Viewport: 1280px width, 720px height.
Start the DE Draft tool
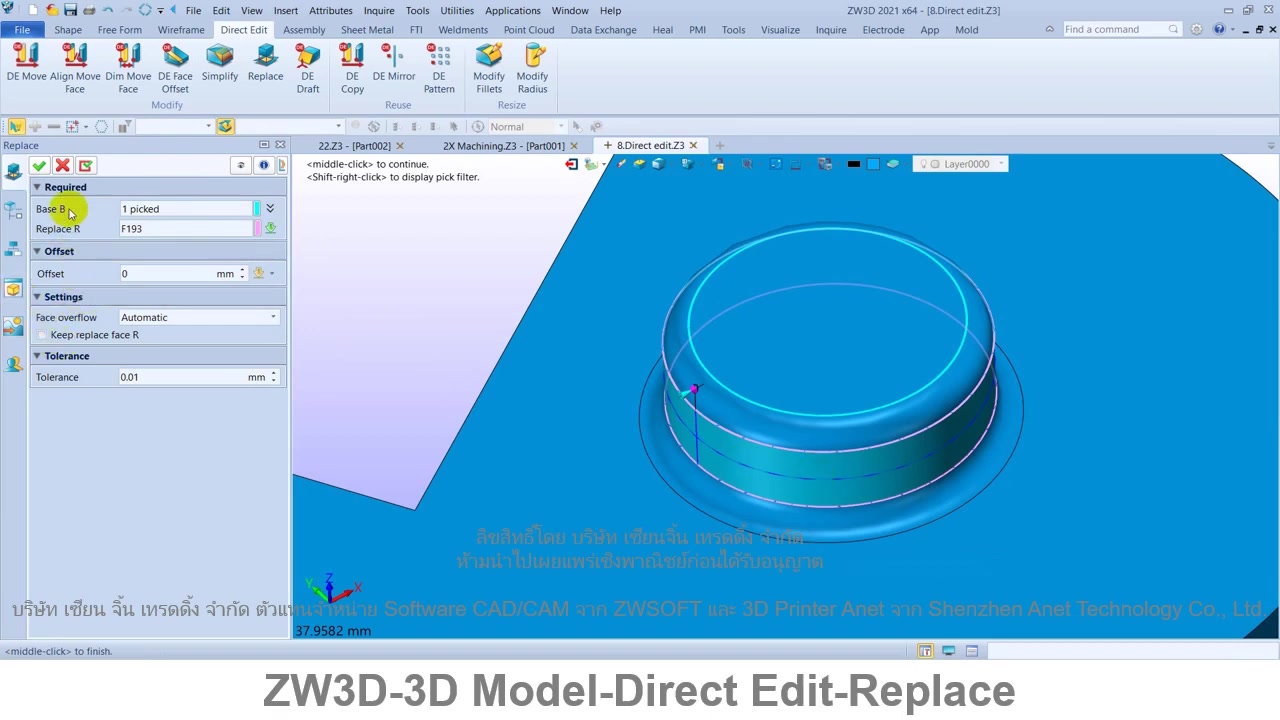(308, 69)
